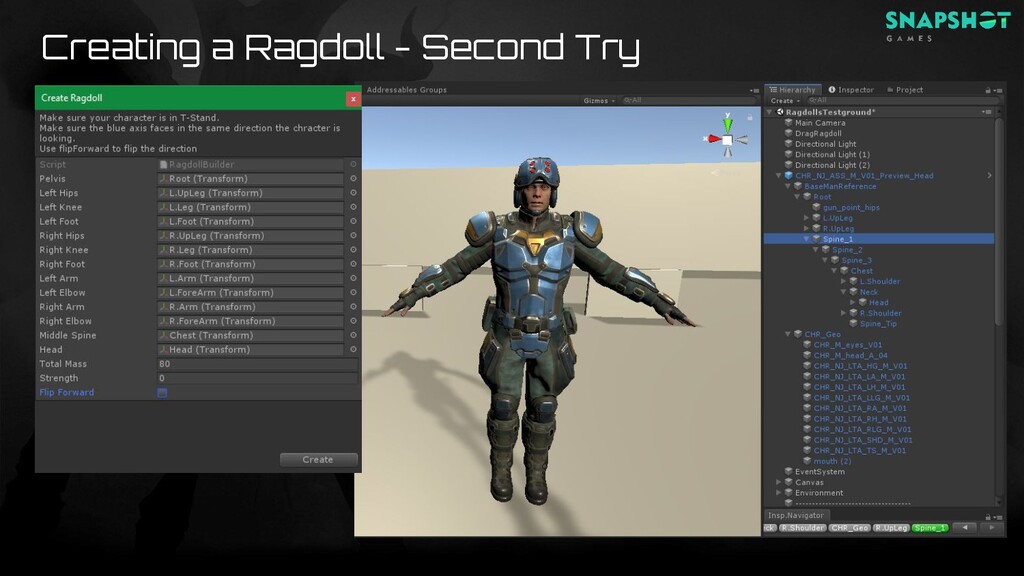Collapse the BaseManReference node

click(x=788, y=186)
